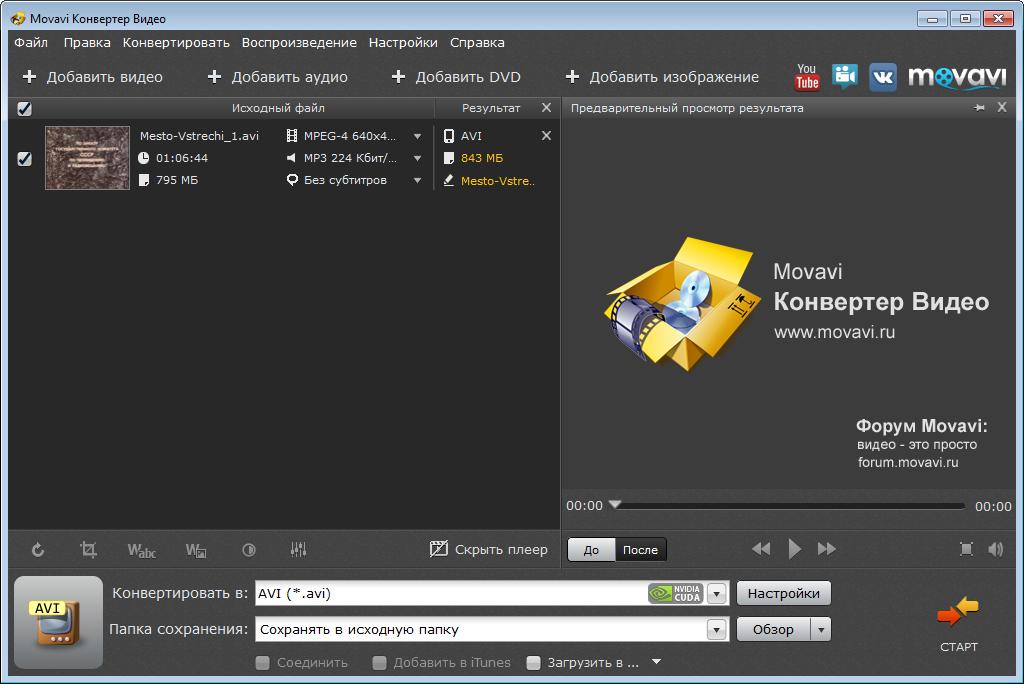Viewport: 1024px width, 684px height.
Task: Open the YouTube icon in the top bar
Action: [806, 77]
